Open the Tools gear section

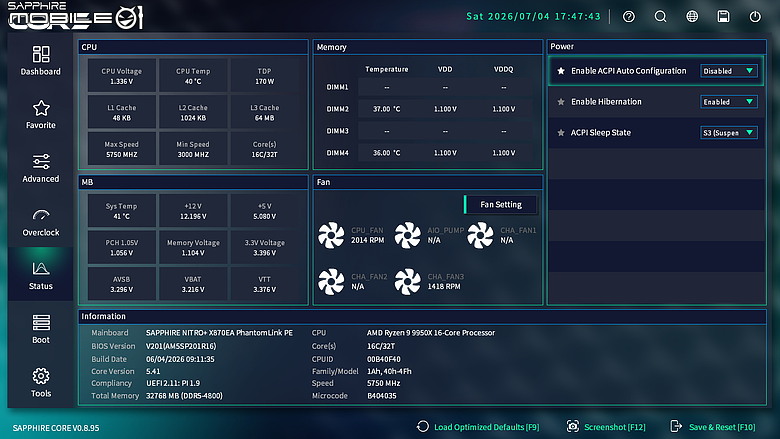pyautogui.click(x=41, y=376)
